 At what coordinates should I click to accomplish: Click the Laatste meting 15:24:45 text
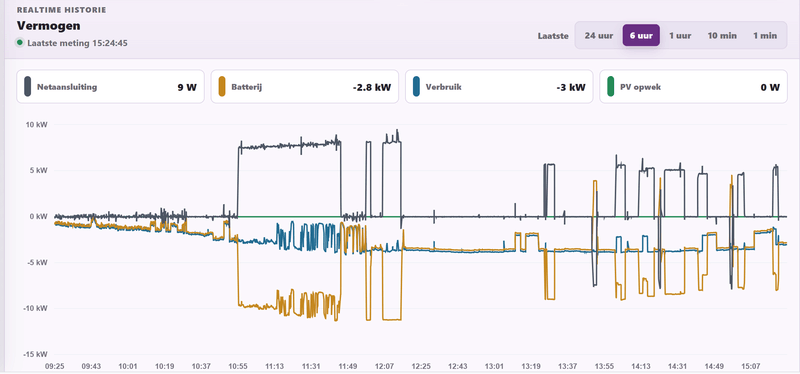point(78,43)
